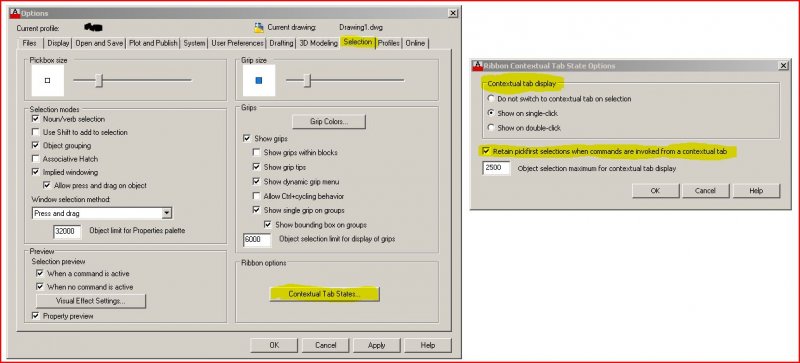This screenshot has width=800, height=363.
Task: Open the Window selection method dropdown
Action: coord(167,213)
